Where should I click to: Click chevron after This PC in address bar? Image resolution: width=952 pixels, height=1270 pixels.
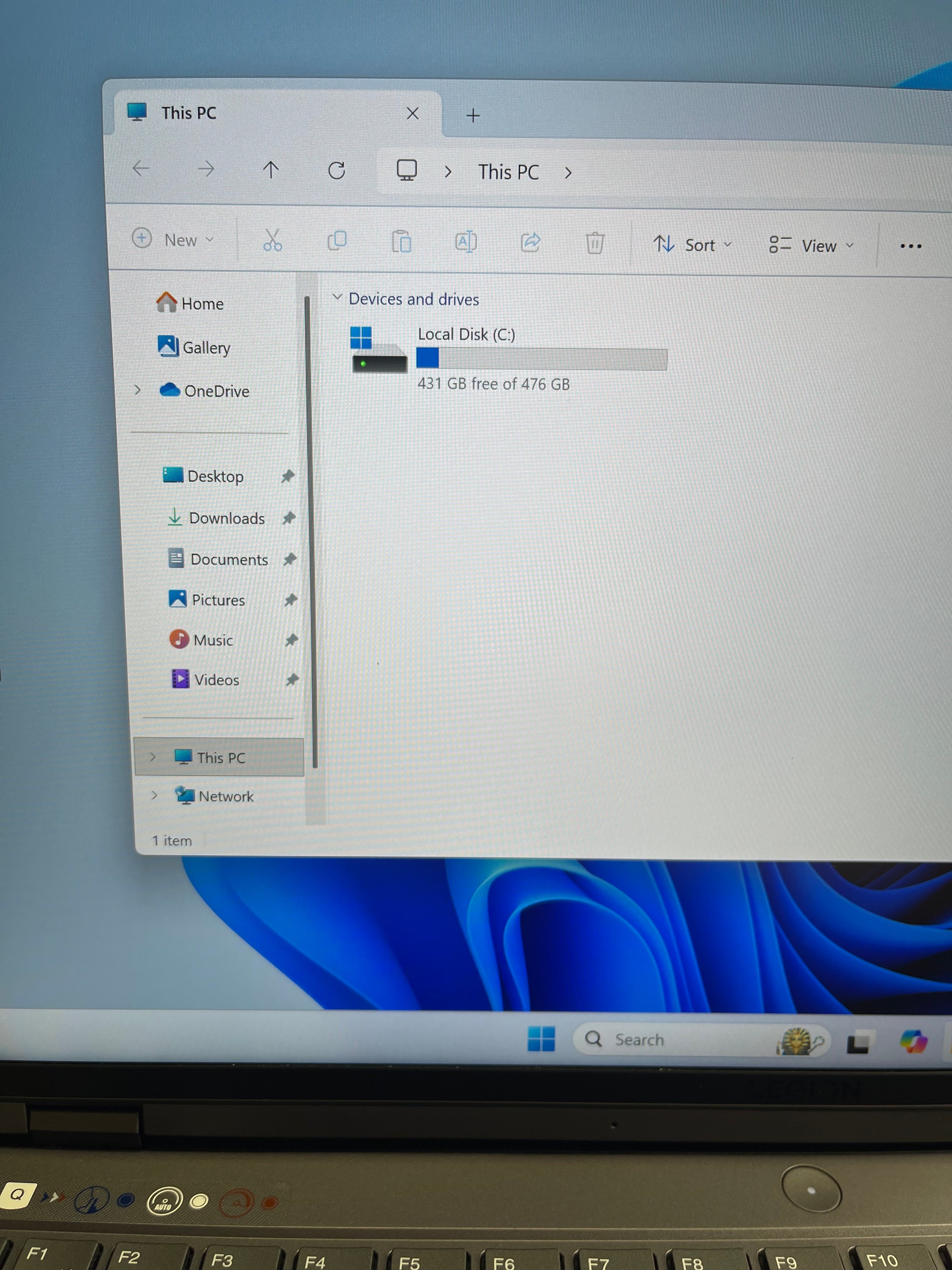[x=568, y=173]
